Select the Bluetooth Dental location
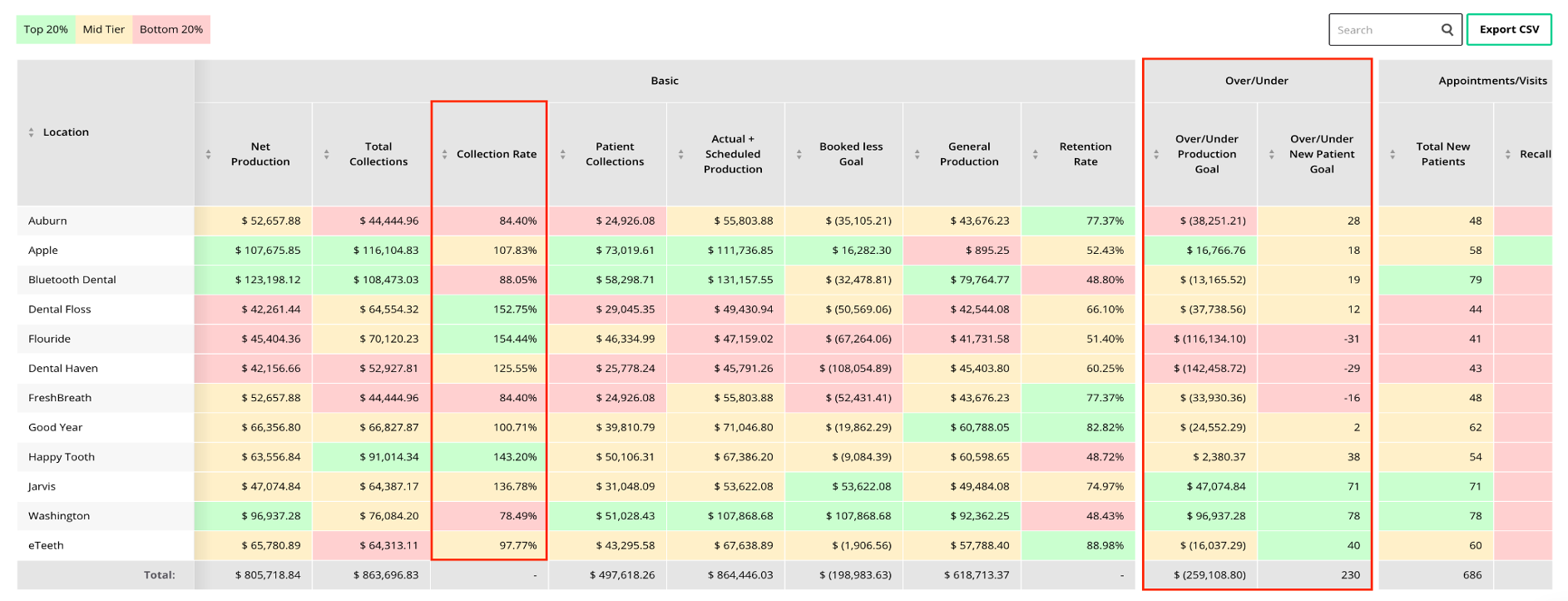This screenshot has width=1568, height=601. 105,280
